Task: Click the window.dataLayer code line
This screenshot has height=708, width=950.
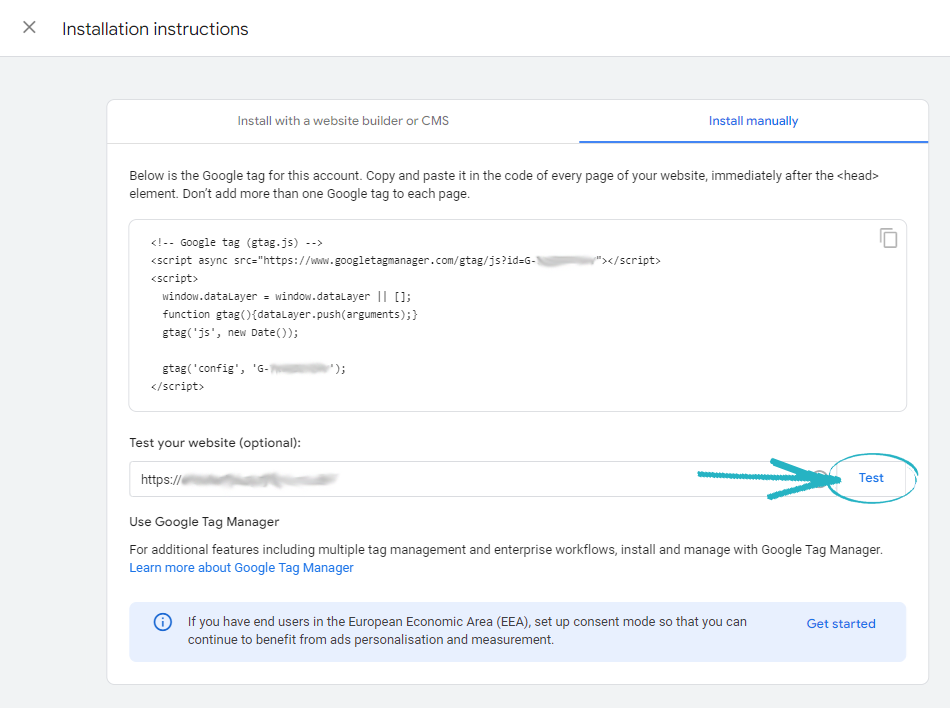Action: [286, 296]
